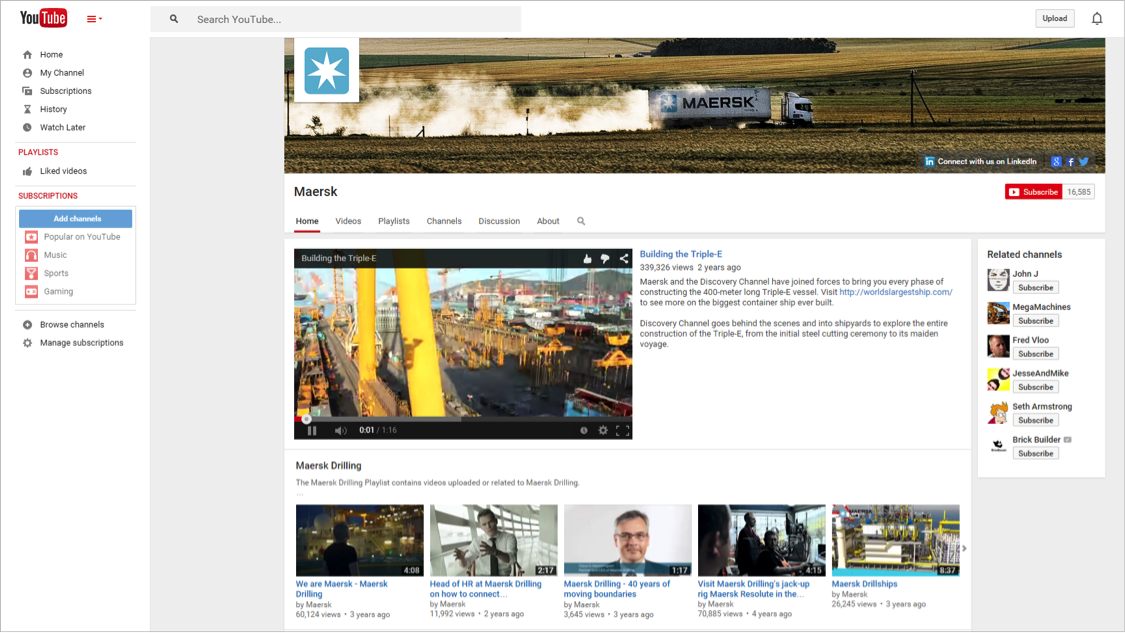Open Maersk Drillships video link
The height and width of the screenshot is (633, 1125).
[865, 584]
